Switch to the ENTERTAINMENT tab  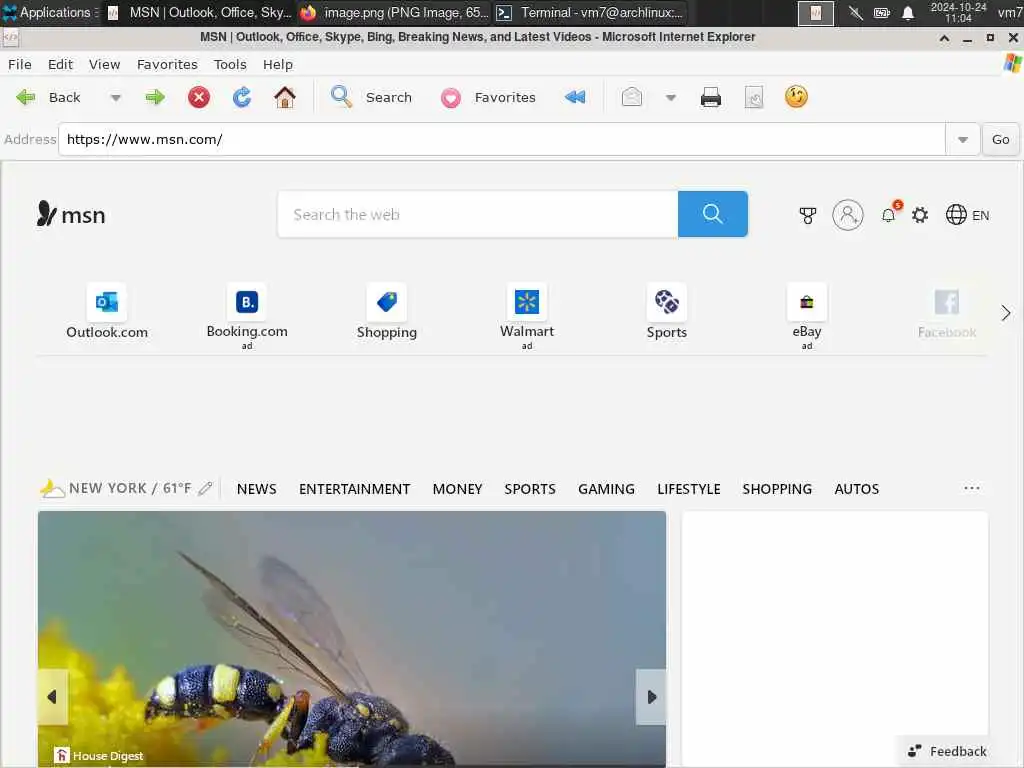(x=355, y=489)
